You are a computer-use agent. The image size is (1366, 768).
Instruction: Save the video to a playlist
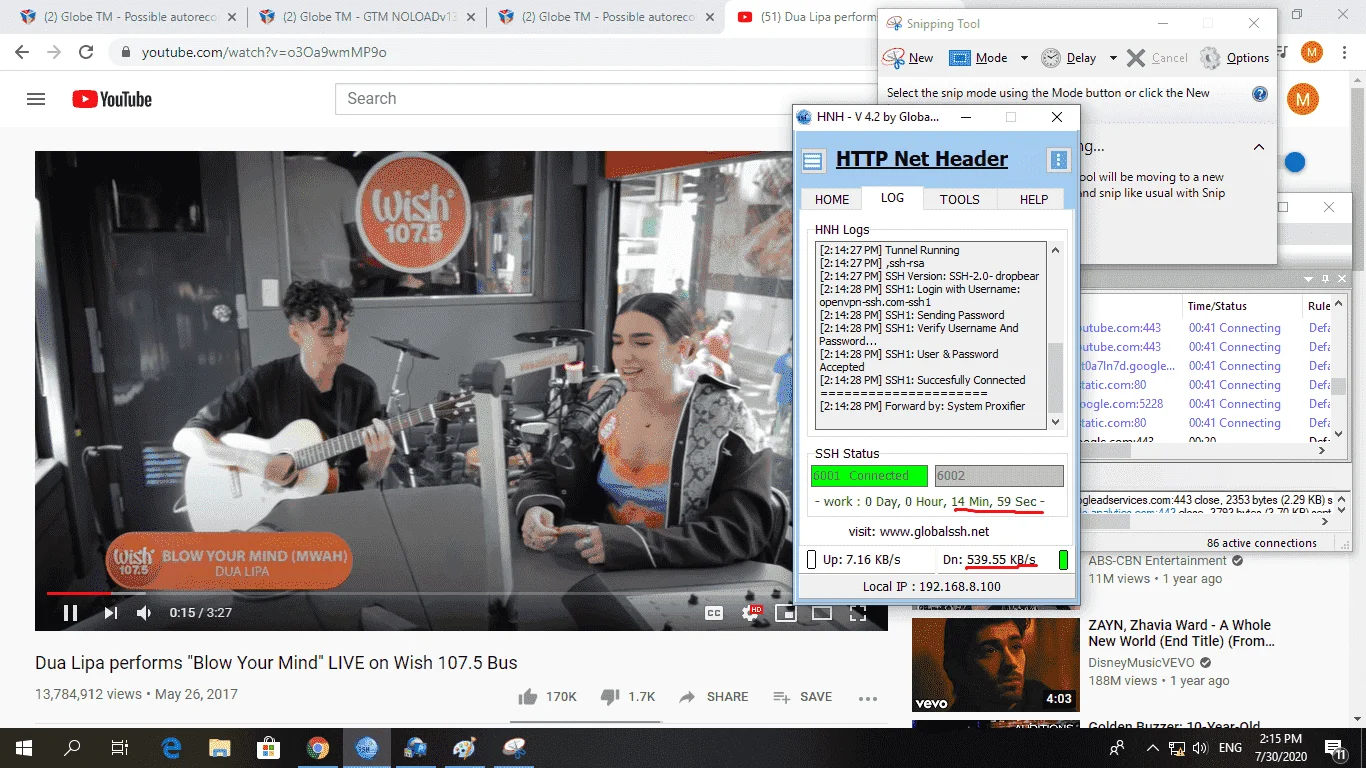[x=803, y=697]
